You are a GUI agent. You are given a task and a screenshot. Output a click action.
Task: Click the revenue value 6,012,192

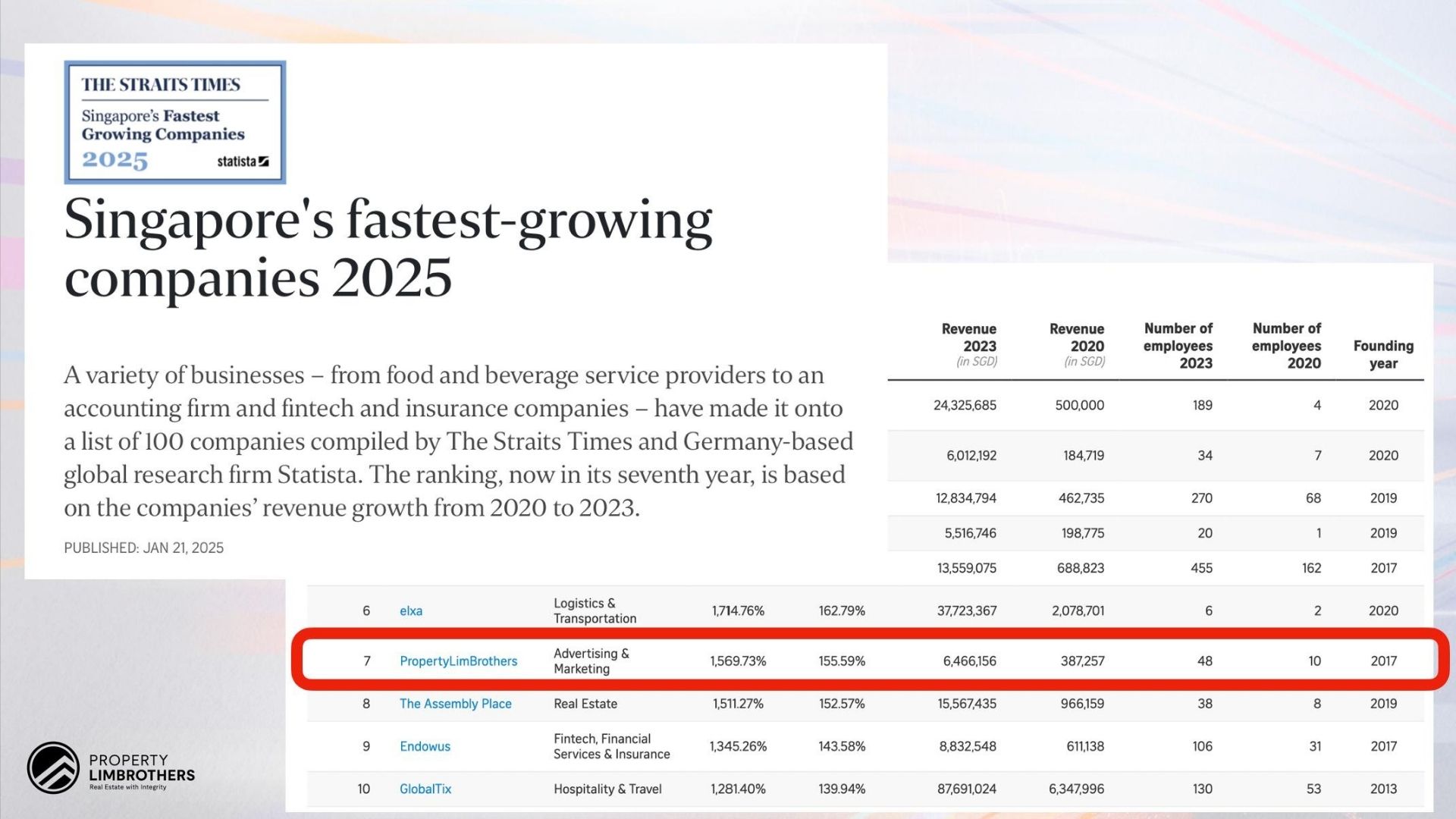coord(971,456)
